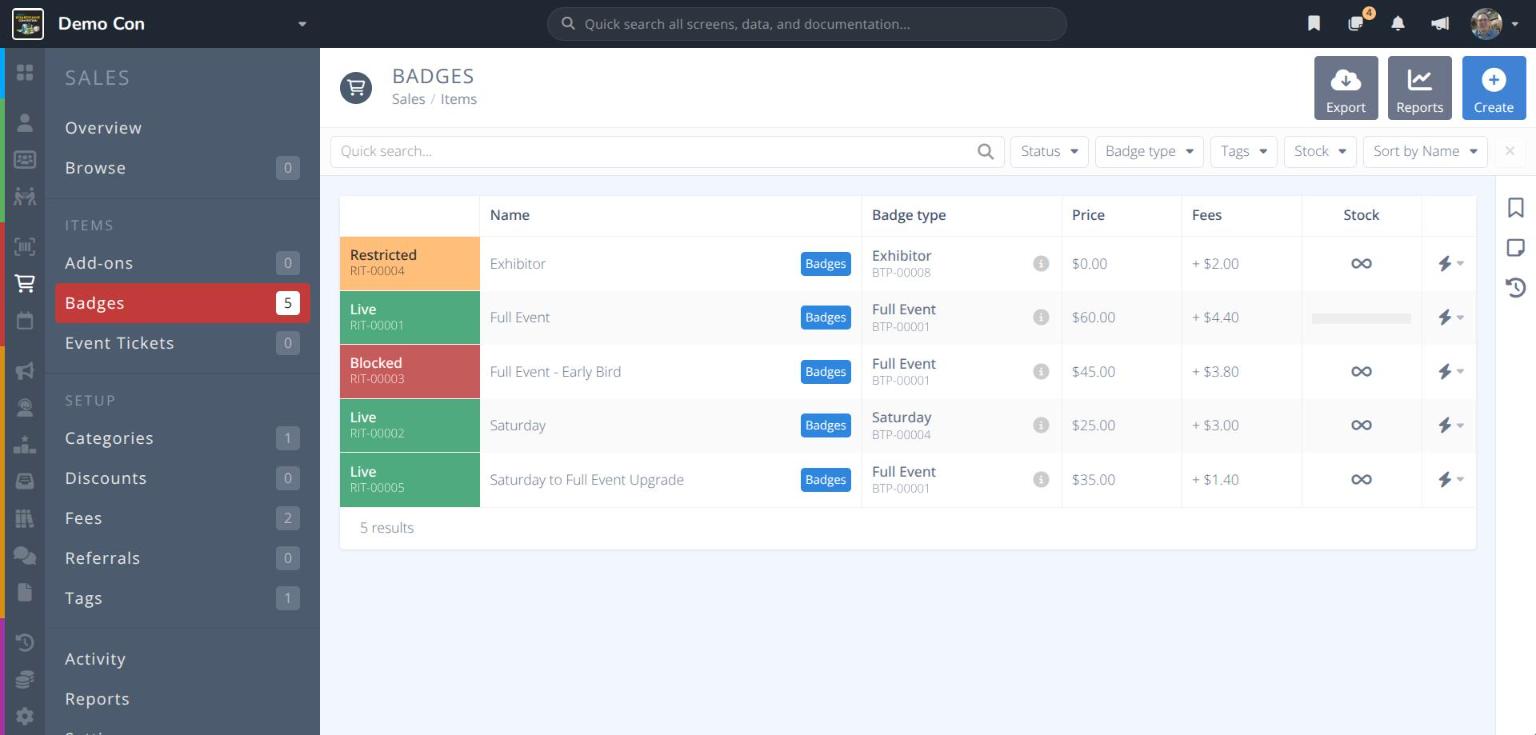Open the notes icon in right panel
1536x735 pixels.
pos(1516,247)
